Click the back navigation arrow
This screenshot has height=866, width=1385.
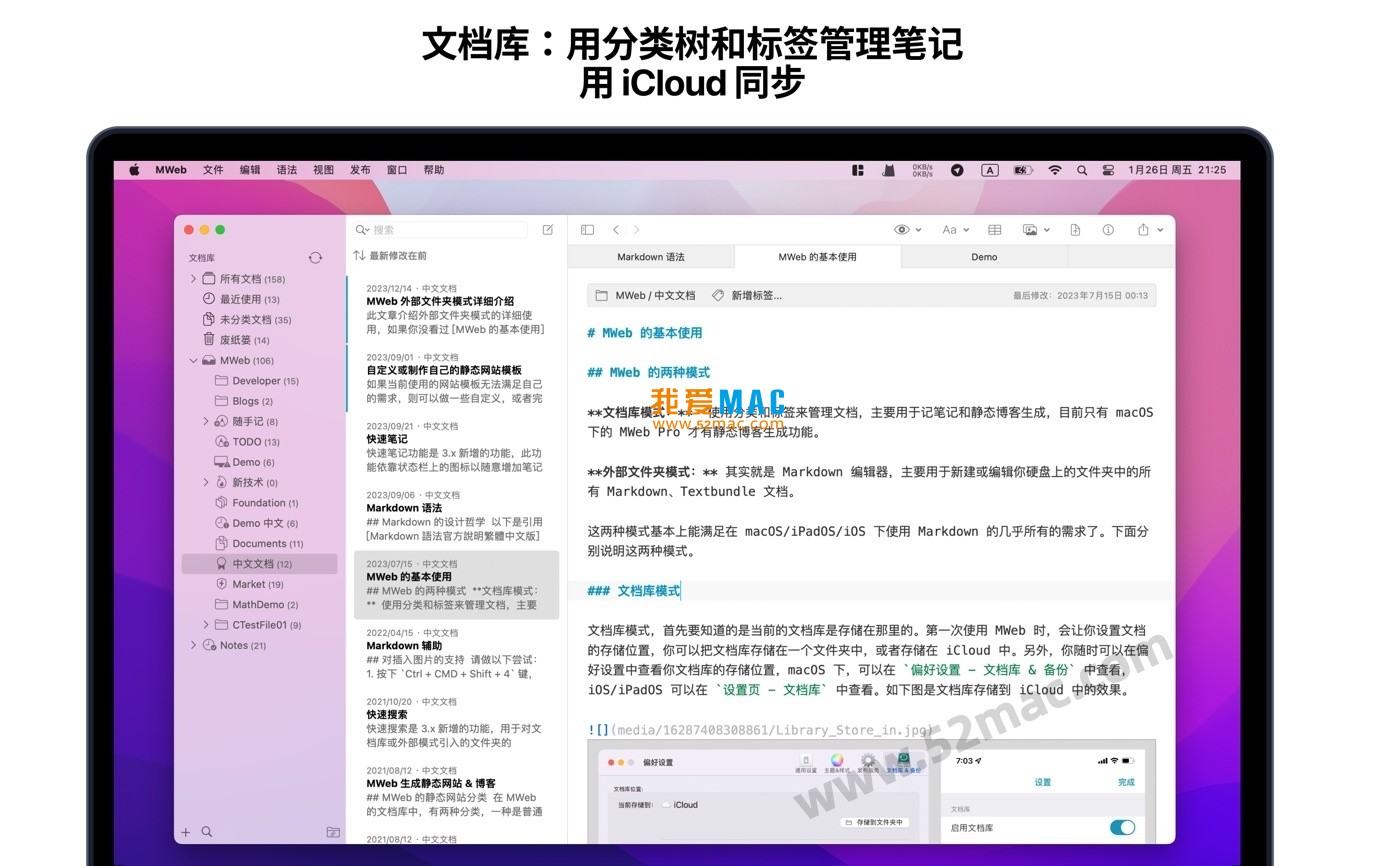click(615, 229)
